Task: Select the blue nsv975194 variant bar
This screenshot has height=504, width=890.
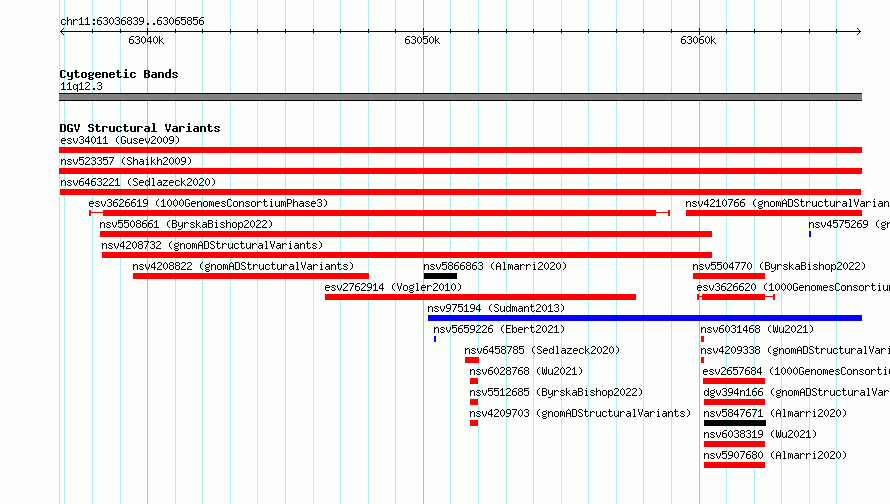Action: coord(645,318)
